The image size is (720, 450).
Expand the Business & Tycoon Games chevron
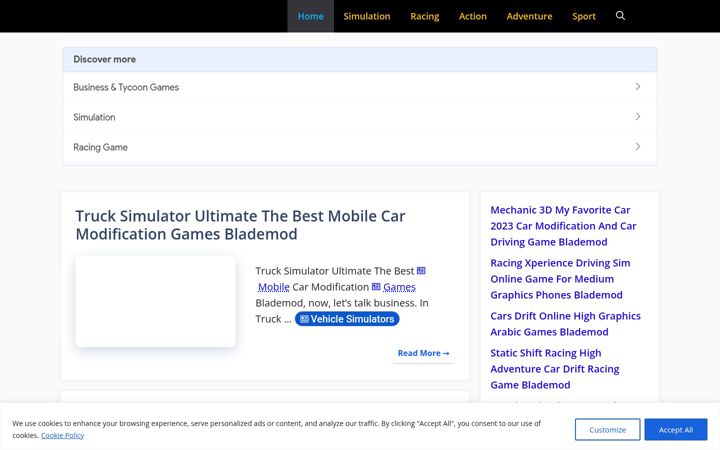(638, 87)
